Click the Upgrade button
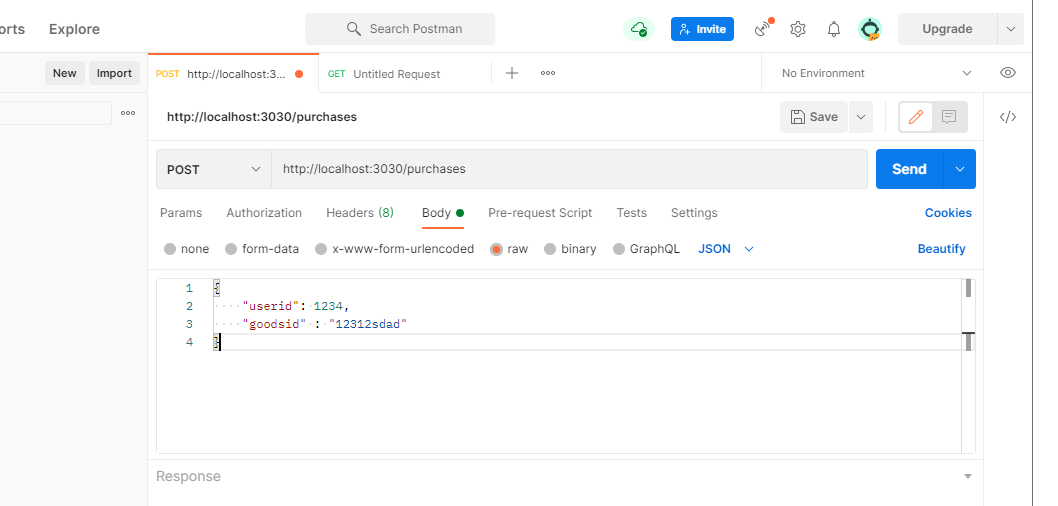Screen dimensions: 1058x506 click(947, 29)
